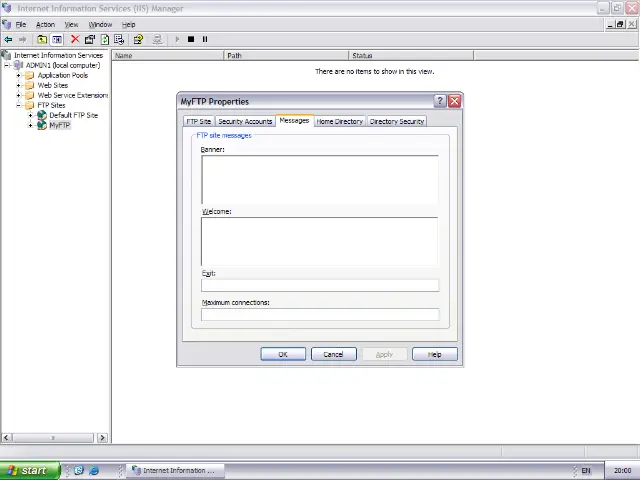Screen dimensions: 640x480
Task: Select Internet Information Services root label
Action: coord(58,55)
